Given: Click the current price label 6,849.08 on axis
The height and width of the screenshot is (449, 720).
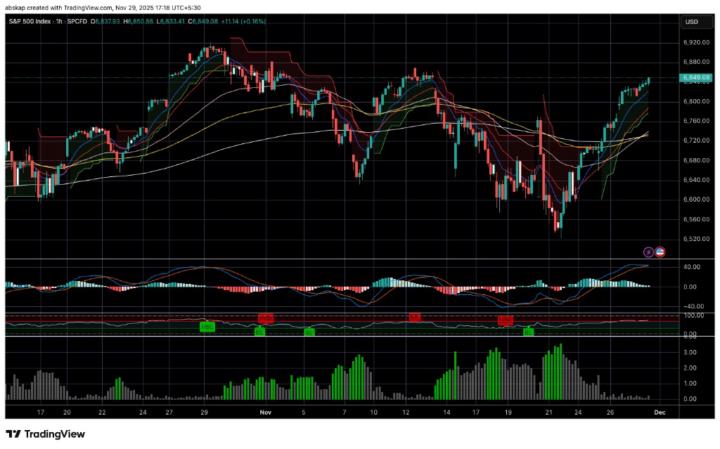Looking at the screenshot, I should point(695,78).
